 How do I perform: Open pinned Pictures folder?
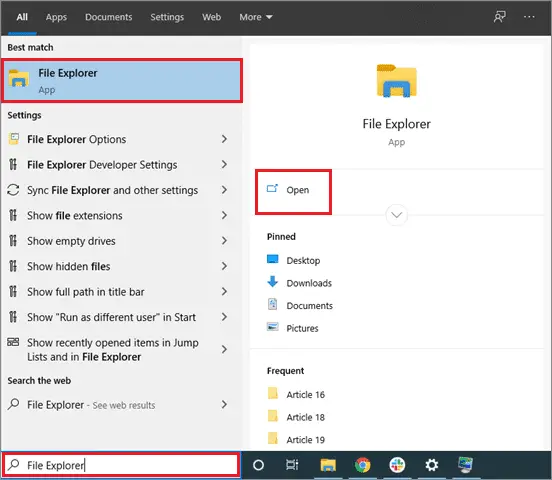293,328
